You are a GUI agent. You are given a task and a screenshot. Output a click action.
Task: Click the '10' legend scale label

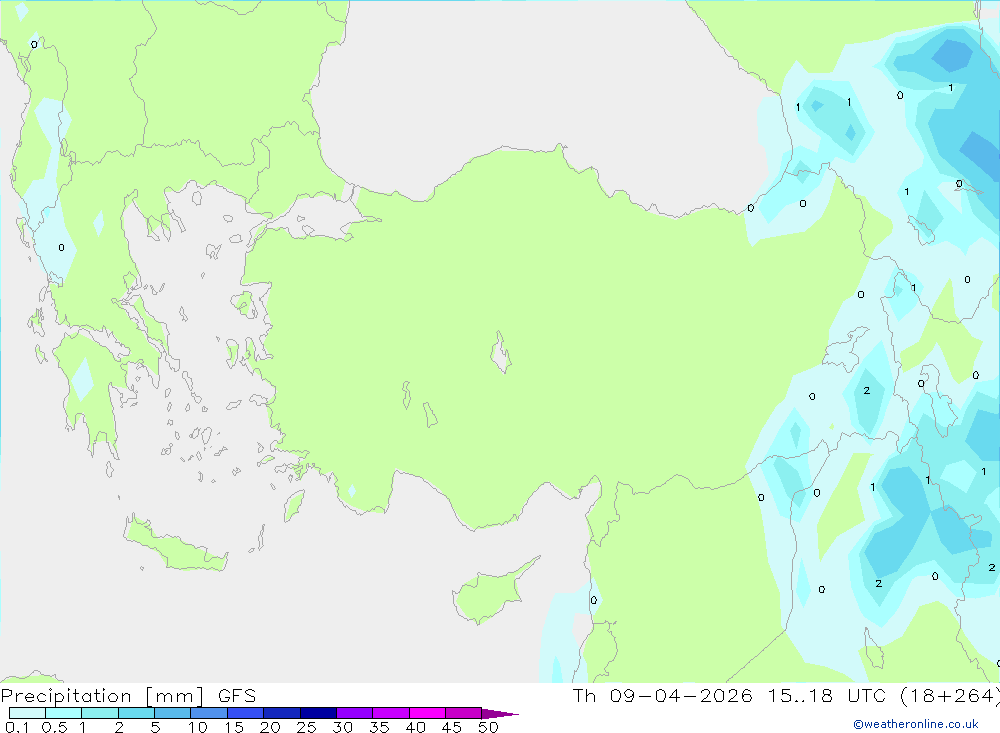pos(198,727)
